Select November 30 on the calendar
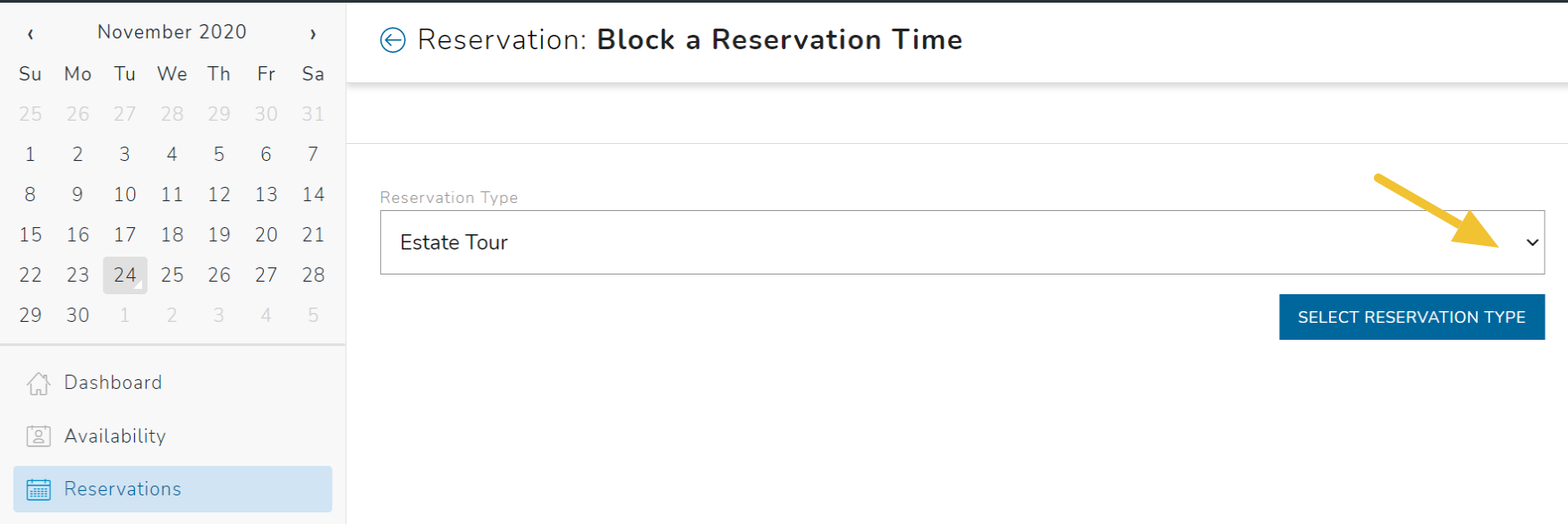The width and height of the screenshot is (1568, 524). pyautogui.click(x=77, y=315)
